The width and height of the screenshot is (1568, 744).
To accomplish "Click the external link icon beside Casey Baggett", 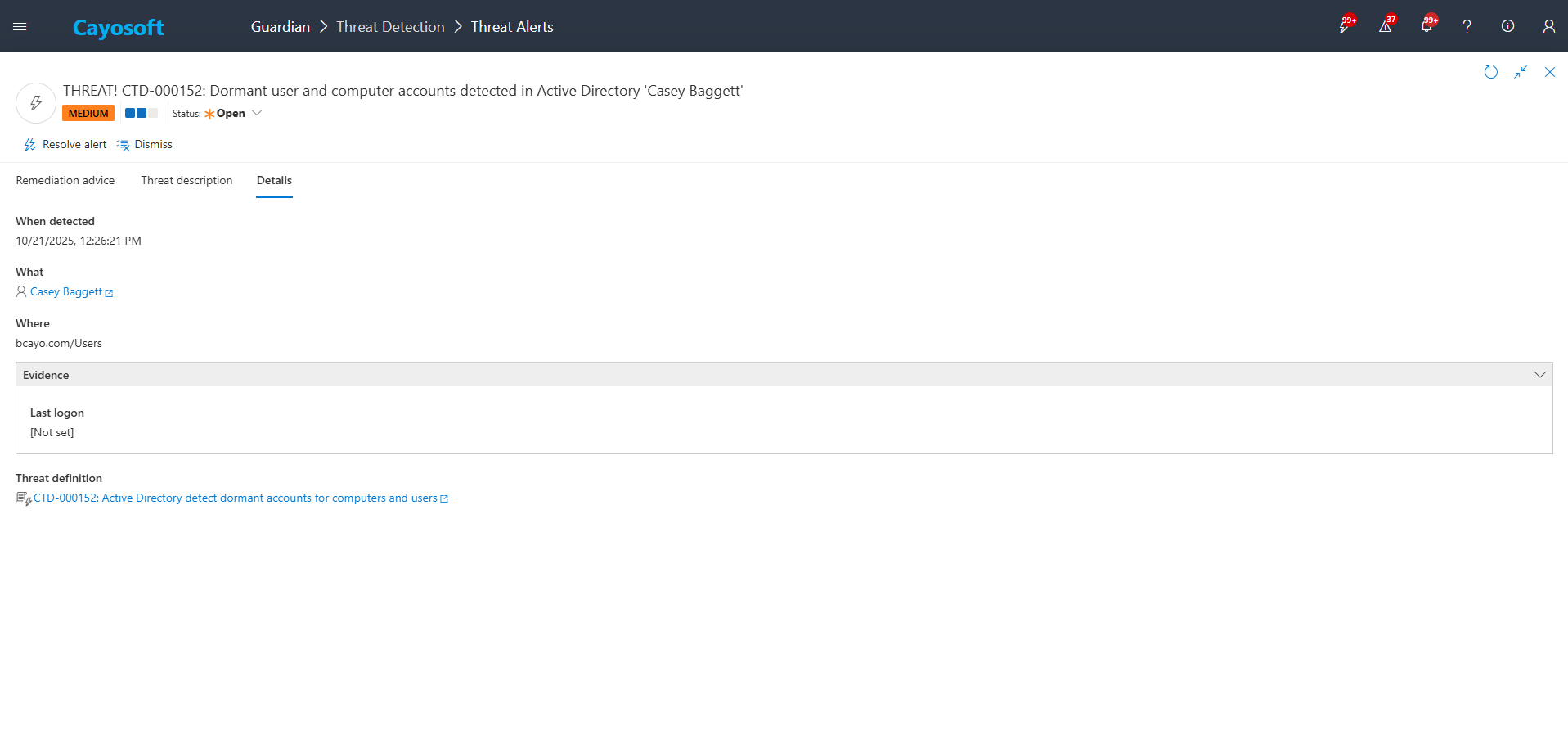I will point(109,292).
